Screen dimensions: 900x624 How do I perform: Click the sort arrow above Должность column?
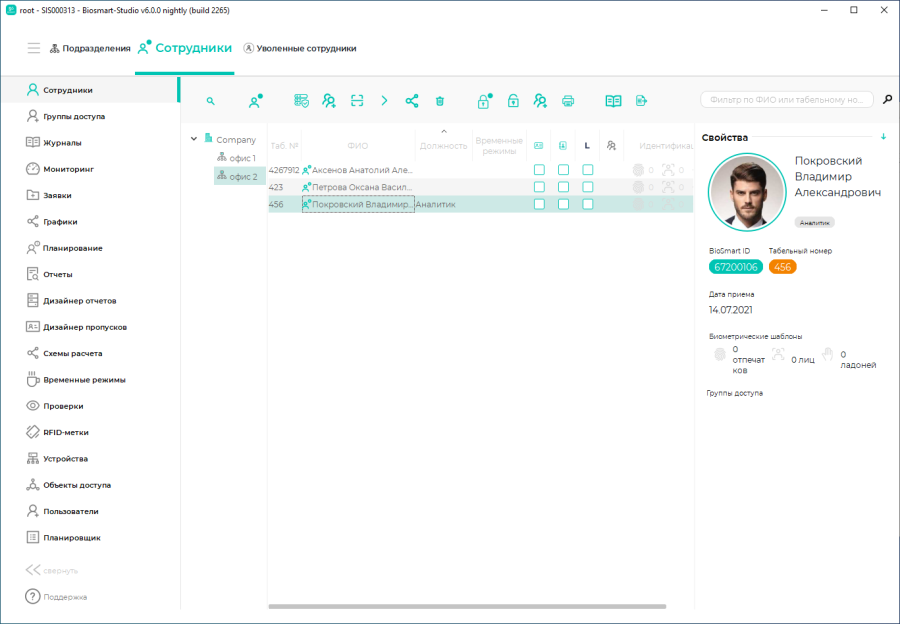pos(444,131)
